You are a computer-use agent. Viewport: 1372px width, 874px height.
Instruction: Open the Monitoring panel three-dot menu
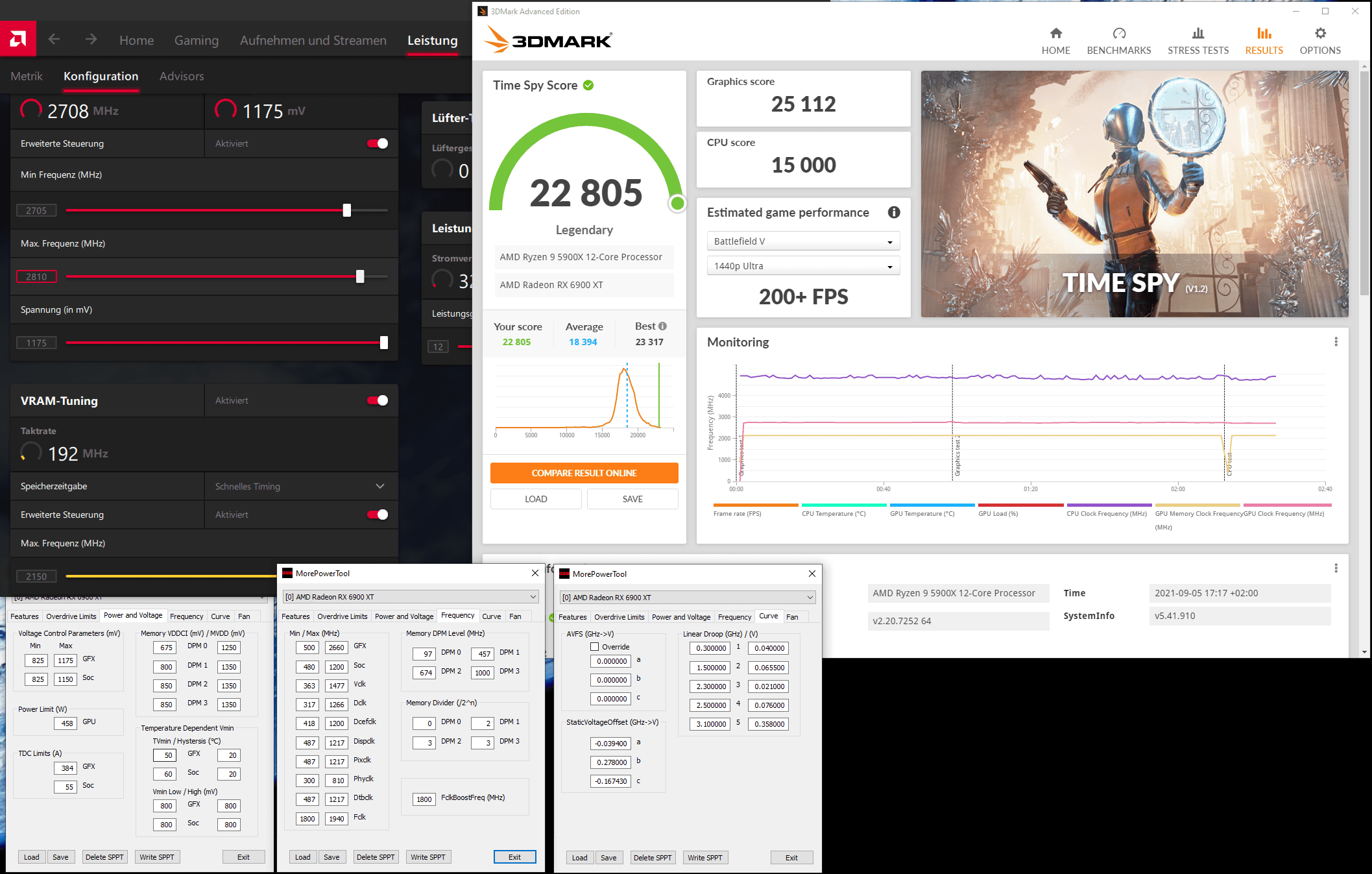[1336, 342]
